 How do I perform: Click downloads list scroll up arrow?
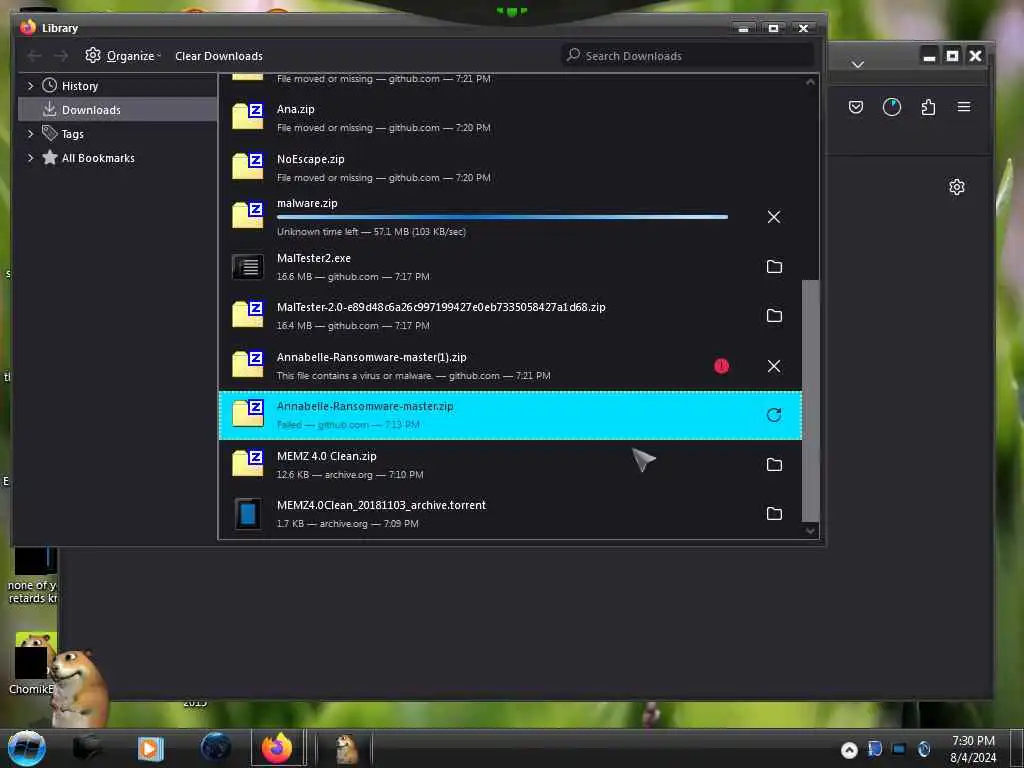[x=810, y=82]
